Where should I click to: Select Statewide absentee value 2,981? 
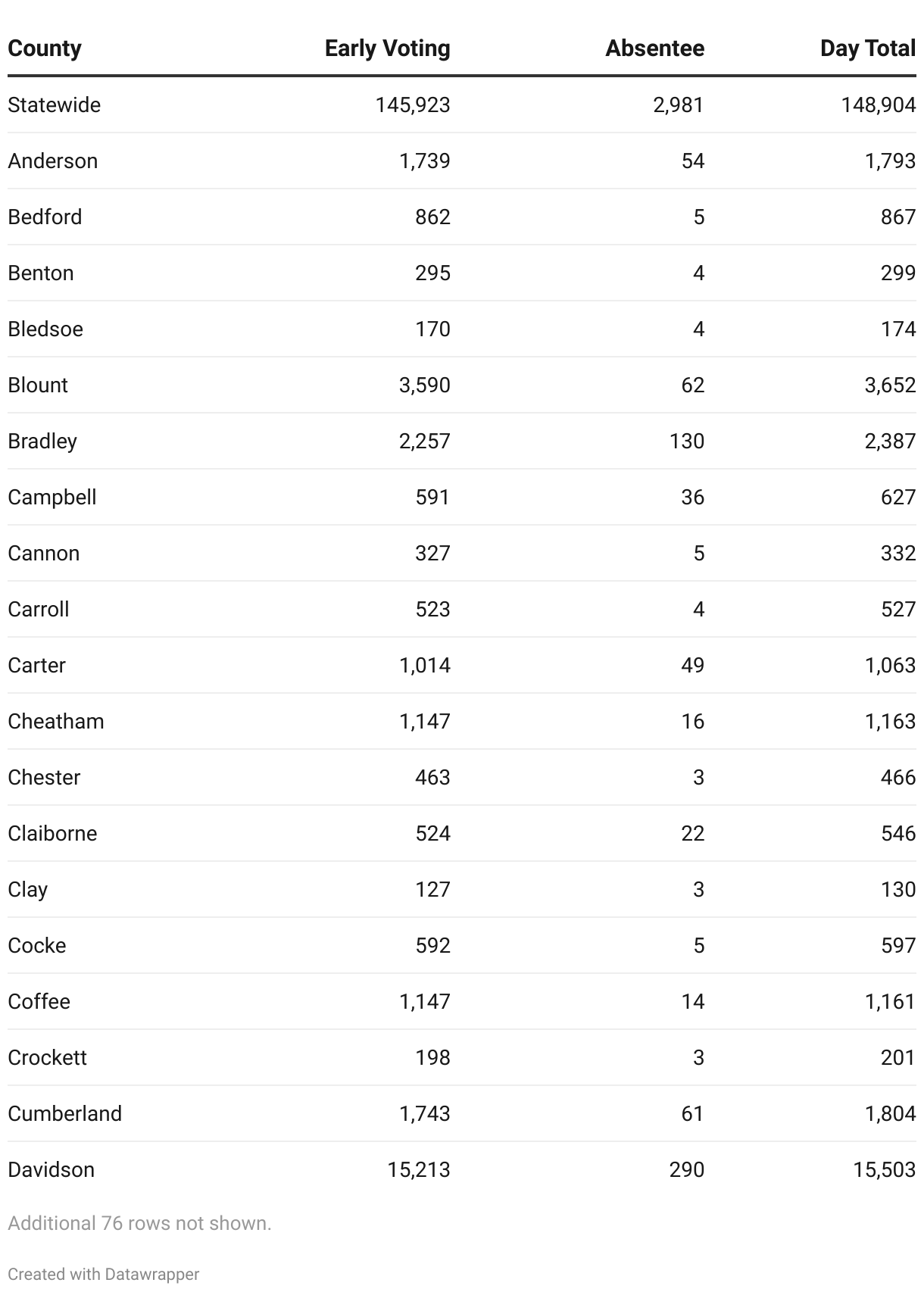pyautogui.click(x=679, y=105)
